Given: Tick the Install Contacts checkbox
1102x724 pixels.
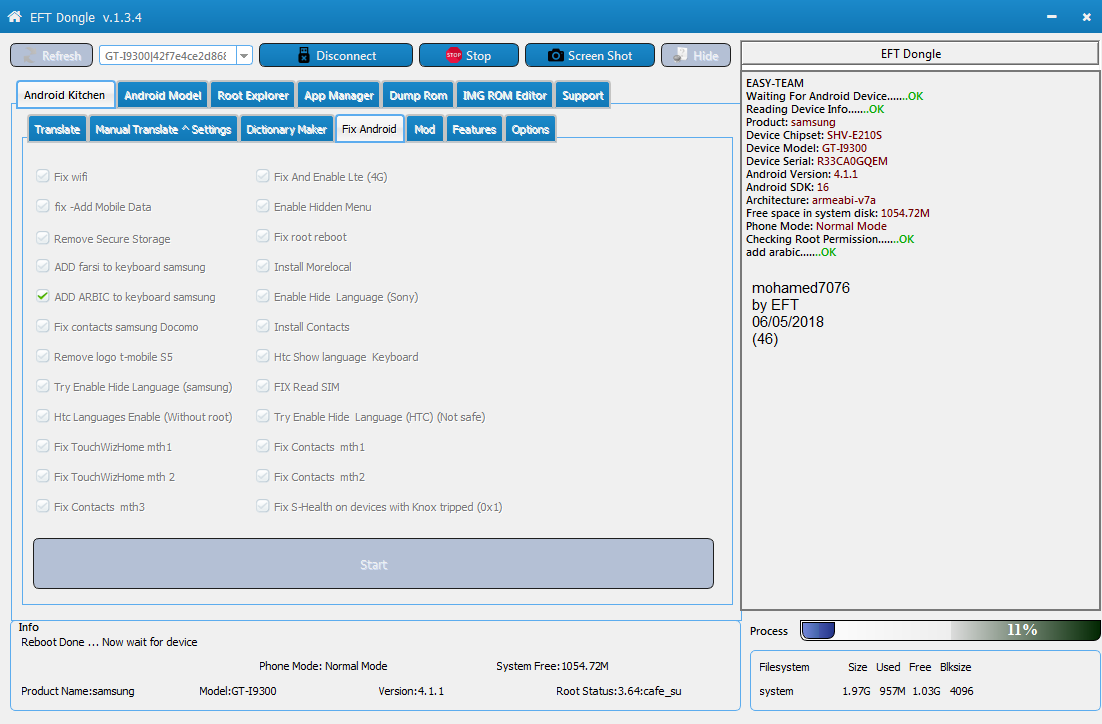Looking at the screenshot, I should coord(263,326).
